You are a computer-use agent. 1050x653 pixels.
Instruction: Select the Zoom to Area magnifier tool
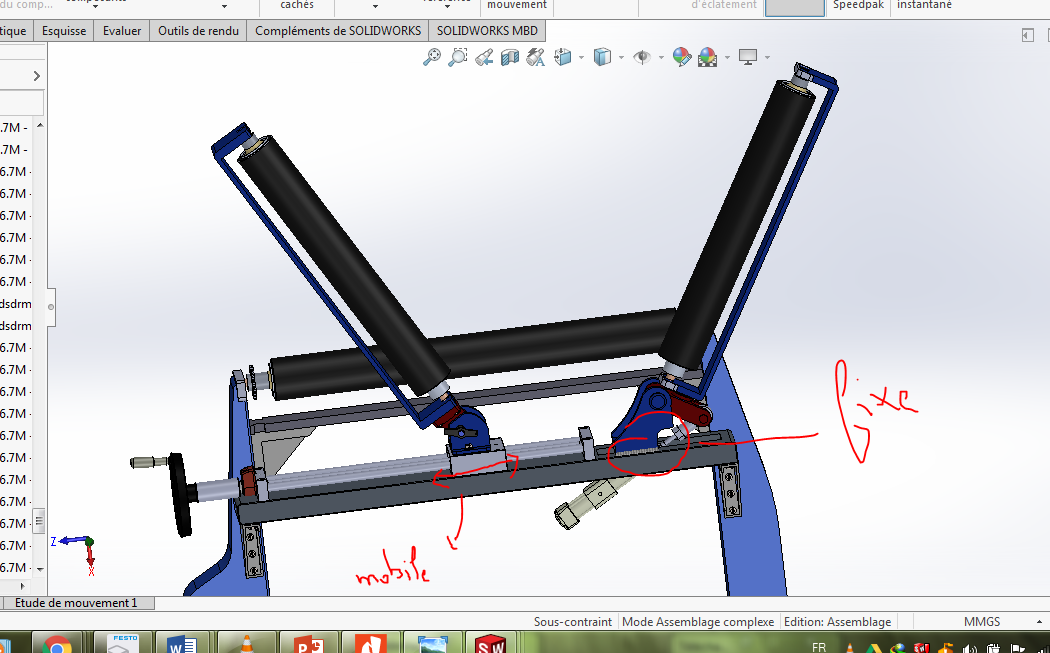click(x=457, y=57)
